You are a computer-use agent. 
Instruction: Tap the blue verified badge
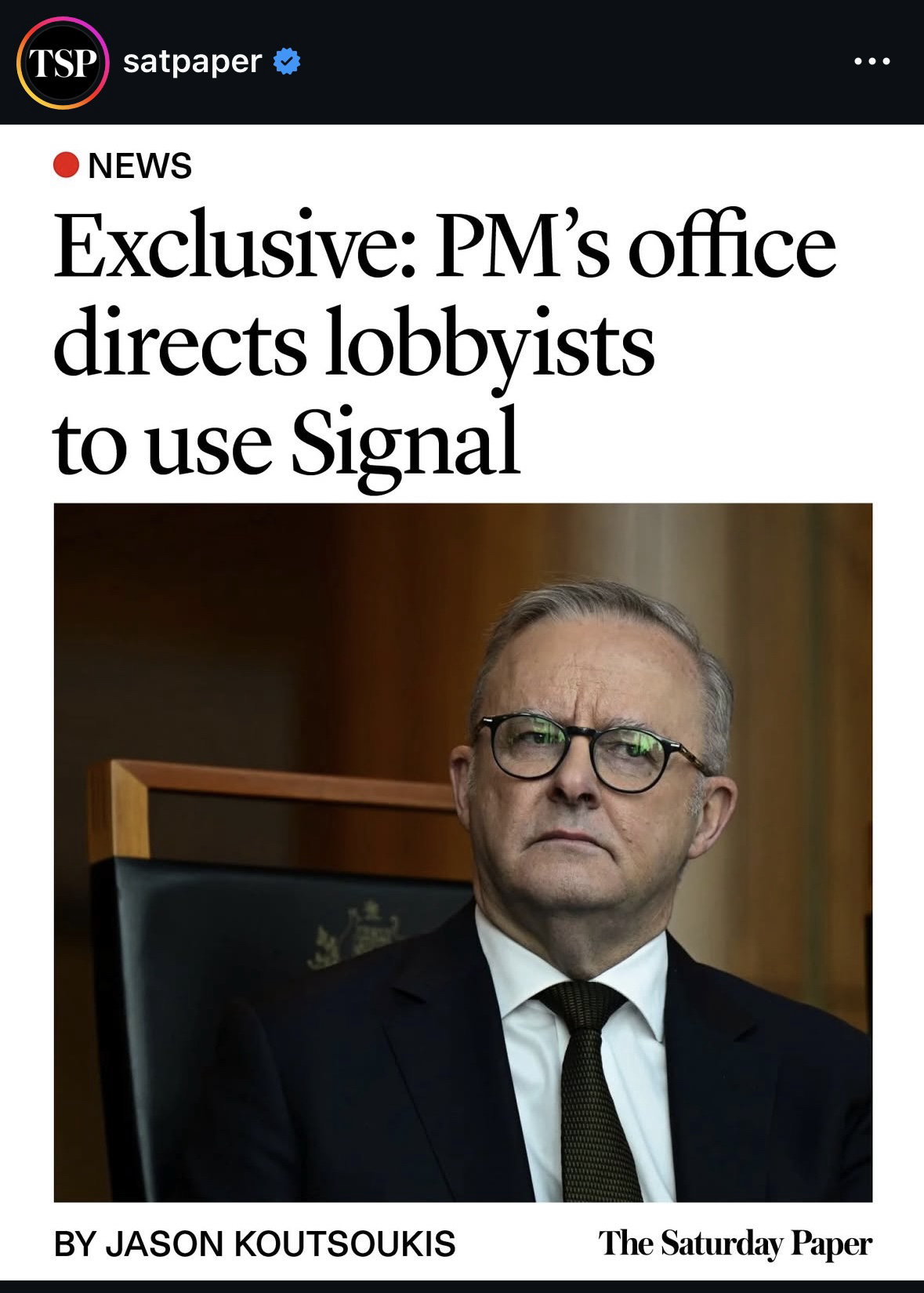click(x=287, y=61)
